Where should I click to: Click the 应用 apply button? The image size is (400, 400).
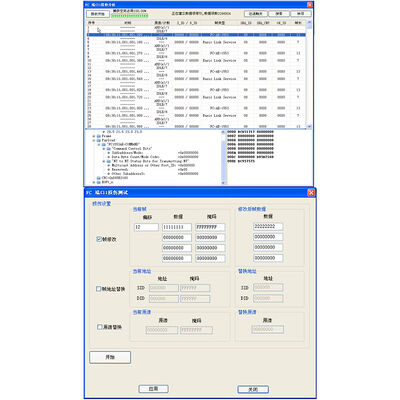153,389
